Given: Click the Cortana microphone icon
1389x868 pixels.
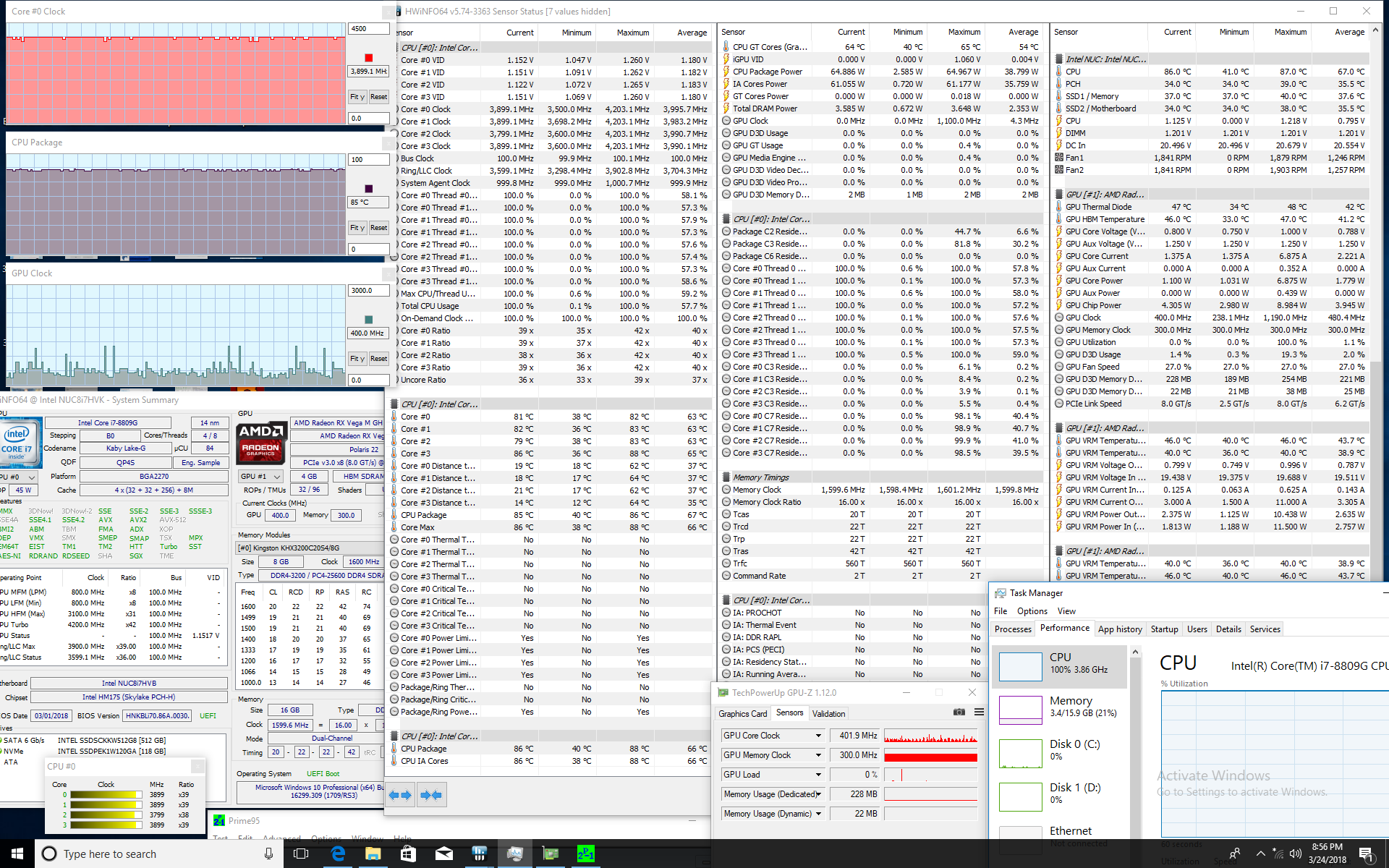Looking at the screenshot, I should point(268,854).
